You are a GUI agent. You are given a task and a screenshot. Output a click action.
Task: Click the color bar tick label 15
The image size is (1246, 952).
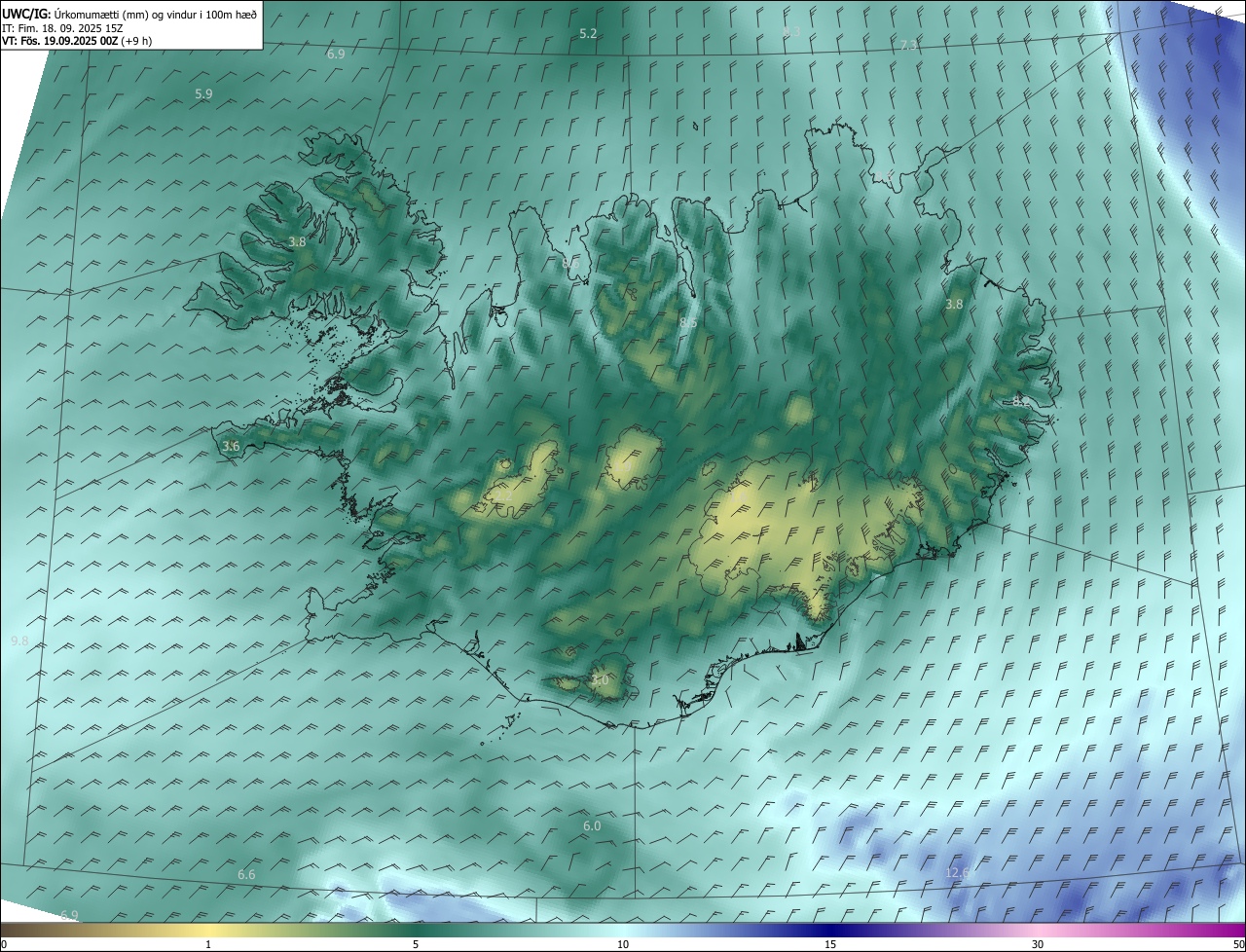(830, 944)
